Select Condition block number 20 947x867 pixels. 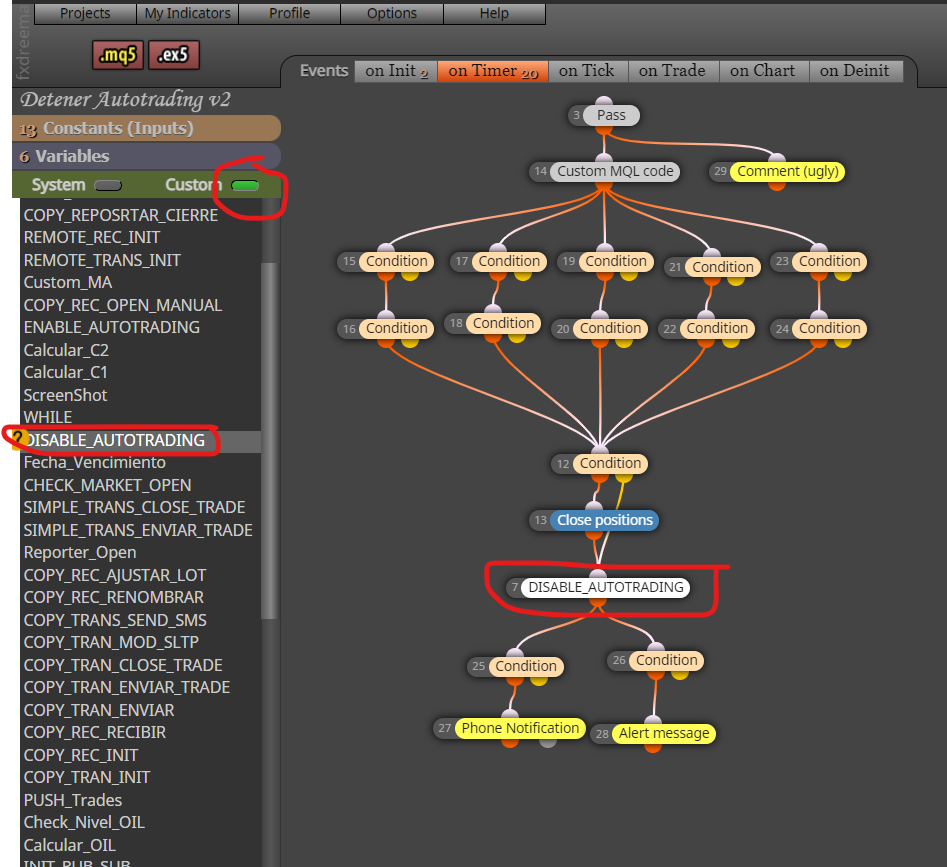point(610,328)
